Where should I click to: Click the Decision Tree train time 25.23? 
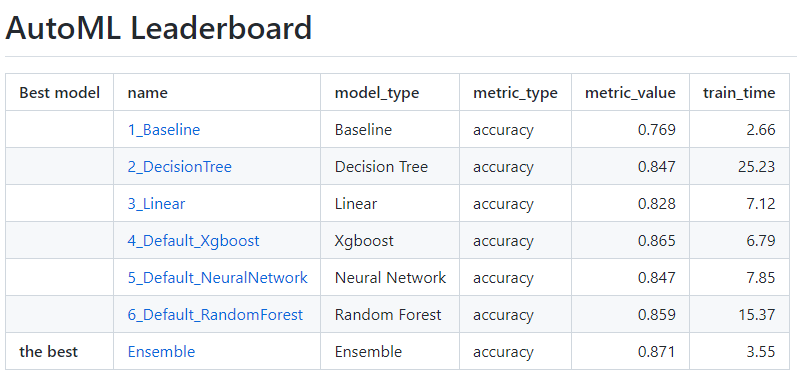(756, 167)
